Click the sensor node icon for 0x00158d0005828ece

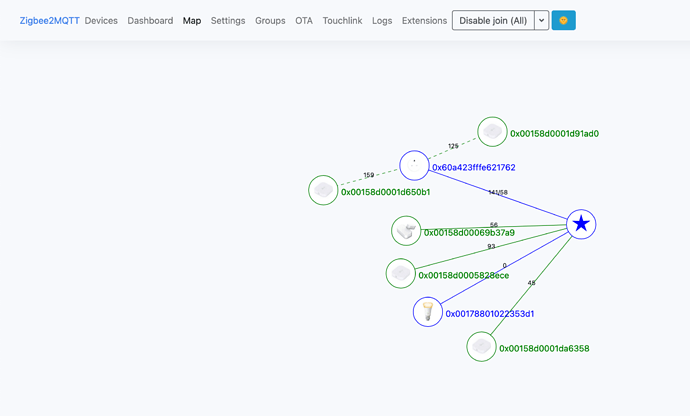click(x=400, y=273)
